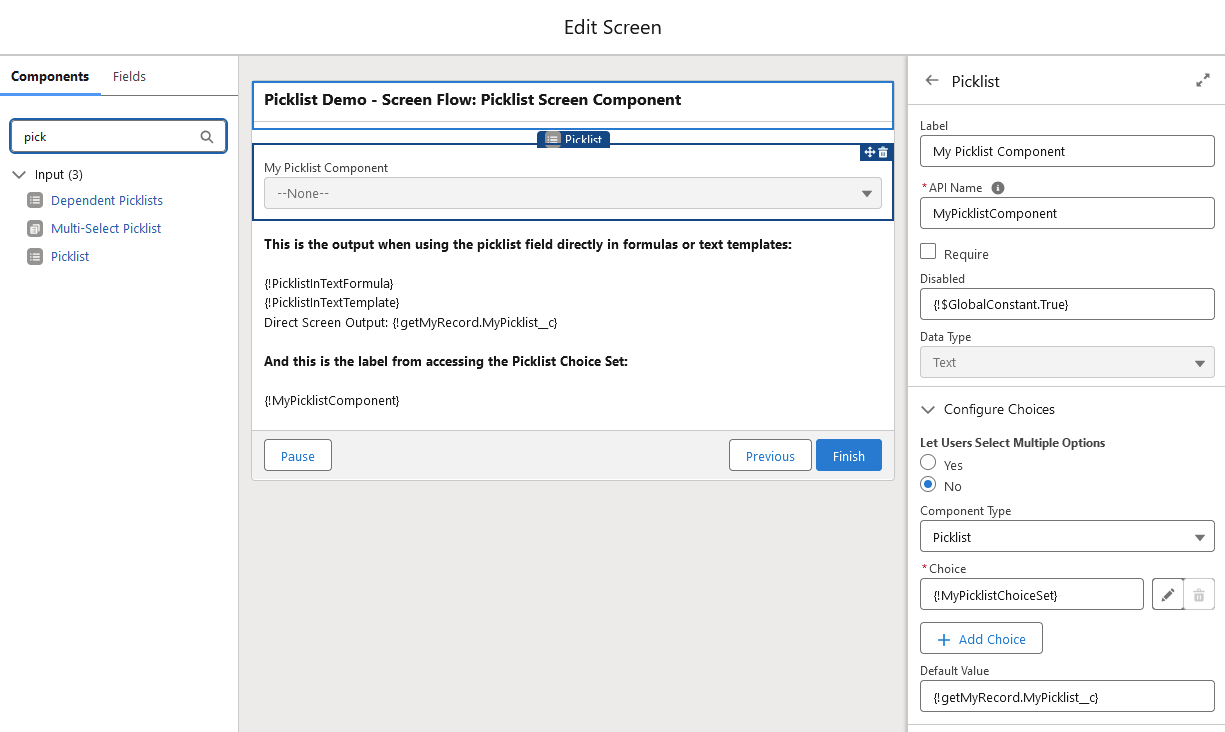Click the component search field
This screenshot has height=732, width=1225.
pyautogui.click(x=118, y=137)
